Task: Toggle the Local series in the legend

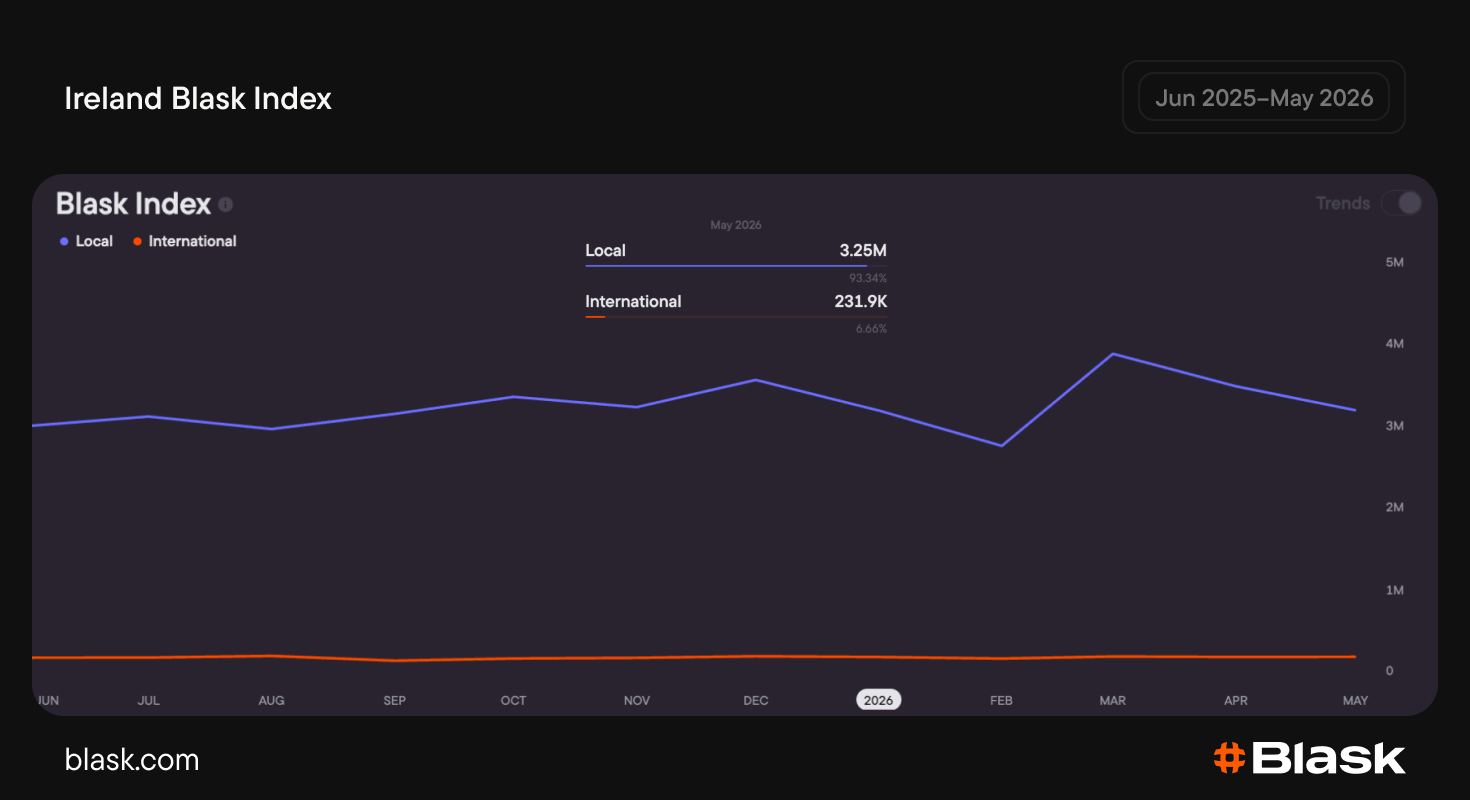Action: (x=86, y=241)
